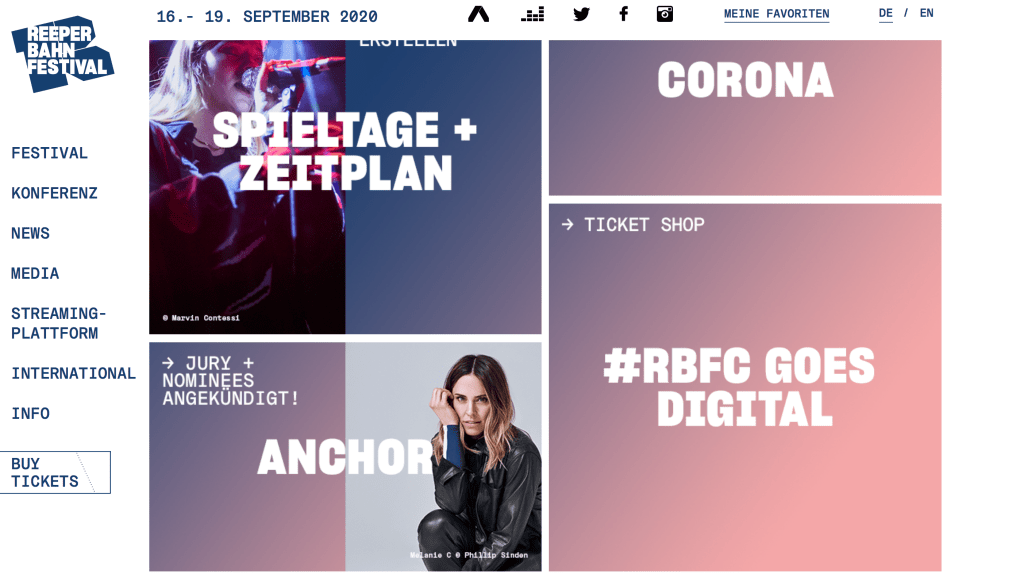This screenshot has width=1024, height=586.
Task: Open Streaming-Plattform from sidebar
Action: [x=59, y=323]
